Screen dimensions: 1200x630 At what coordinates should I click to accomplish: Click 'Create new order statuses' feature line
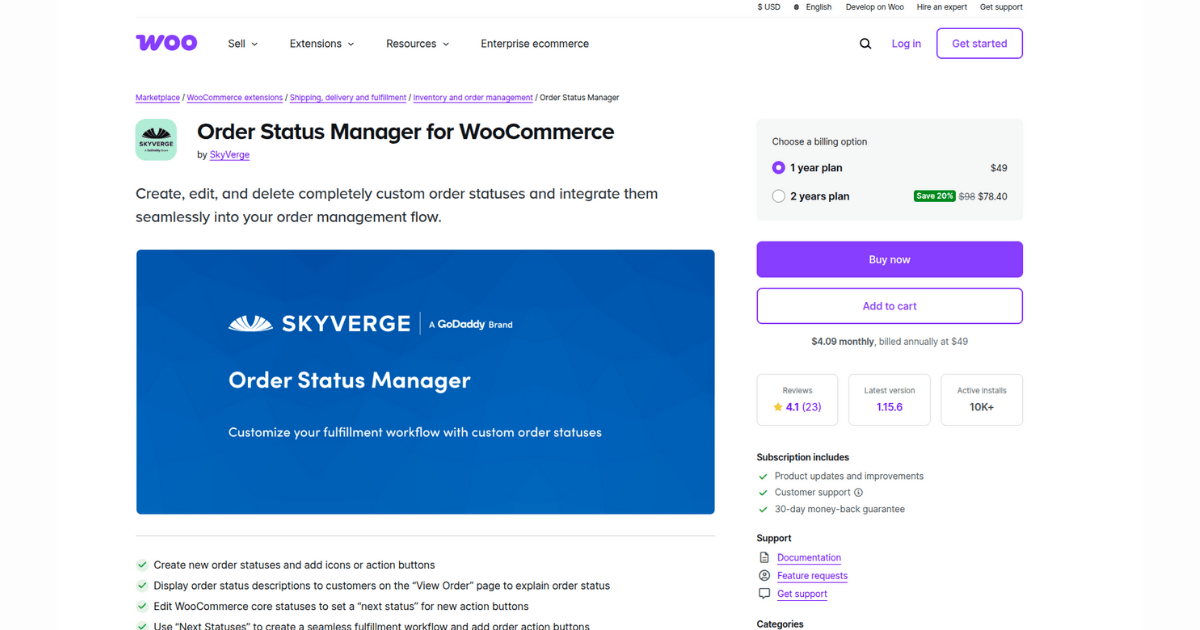pos(294,565)
